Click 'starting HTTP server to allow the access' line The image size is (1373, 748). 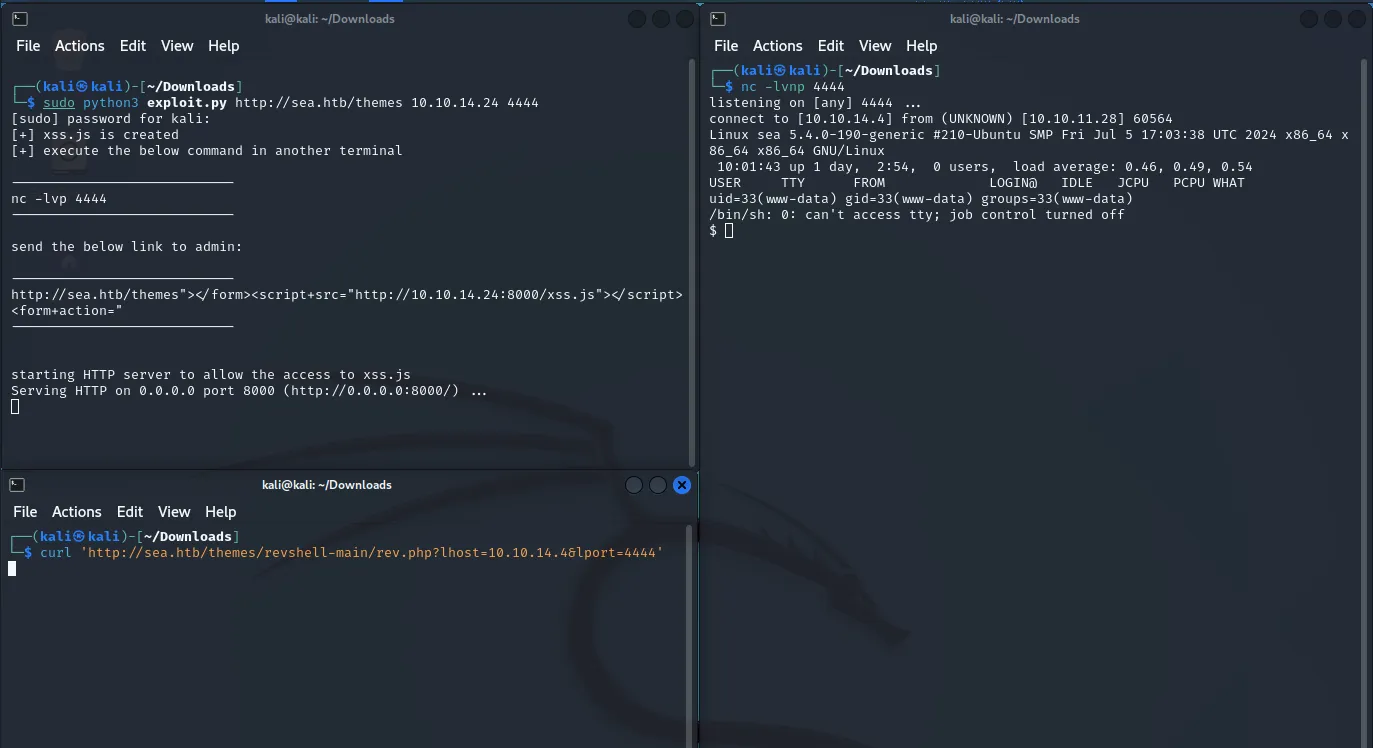coord(211,375)
